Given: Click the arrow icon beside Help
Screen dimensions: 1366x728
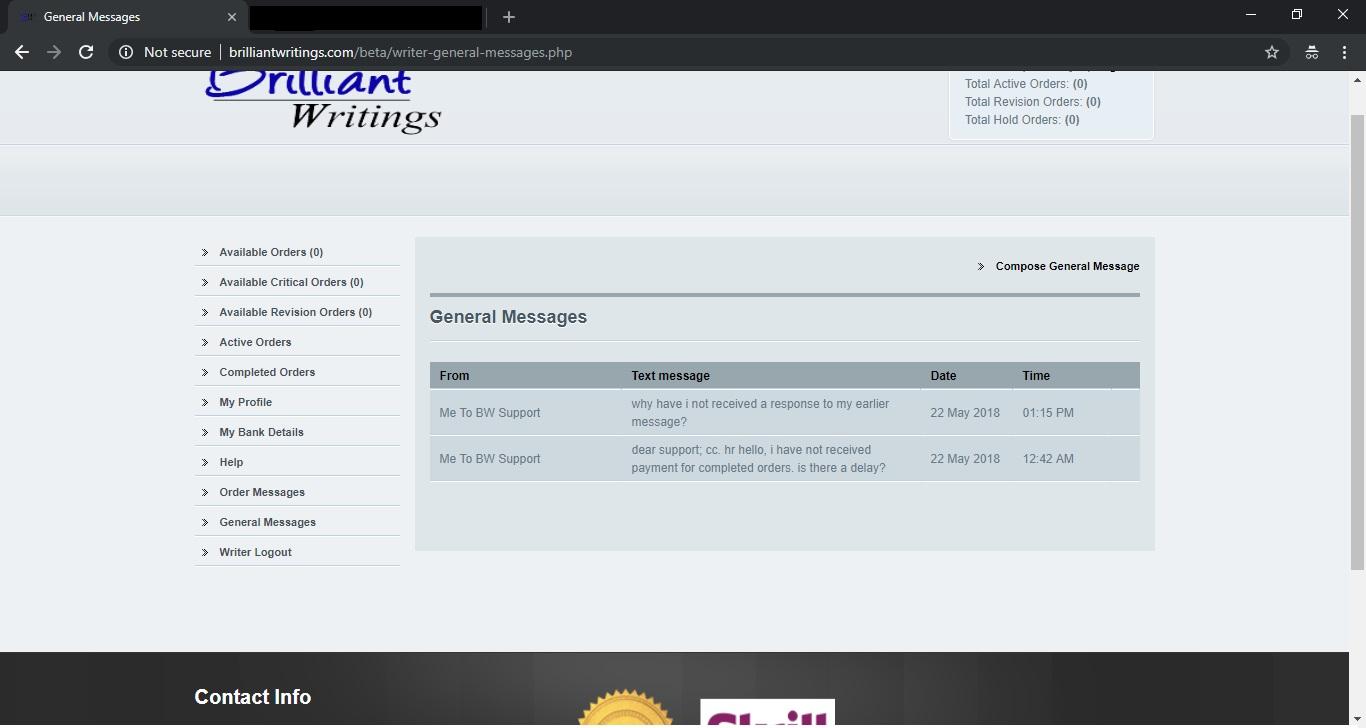Looking at the screenshot, I should click(205, 462).
